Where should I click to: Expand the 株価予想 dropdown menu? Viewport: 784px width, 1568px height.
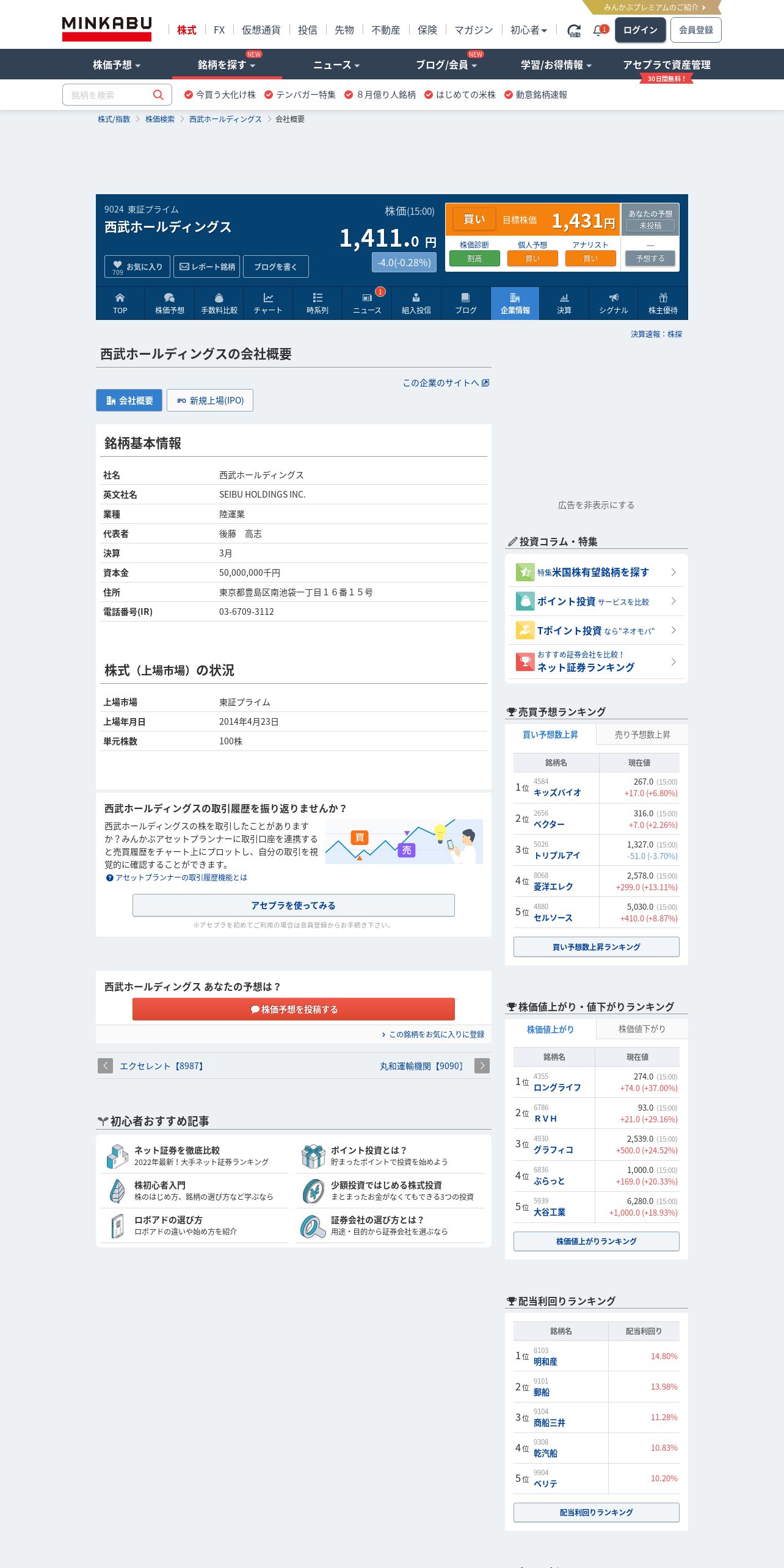tap(117, 65)
